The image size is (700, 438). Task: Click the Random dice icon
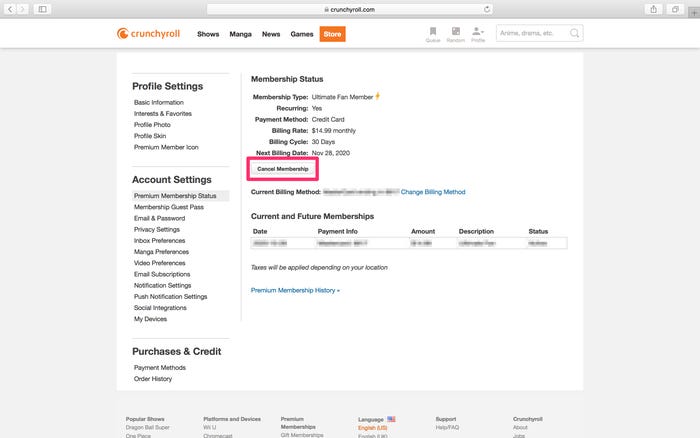tap(455, 33)
